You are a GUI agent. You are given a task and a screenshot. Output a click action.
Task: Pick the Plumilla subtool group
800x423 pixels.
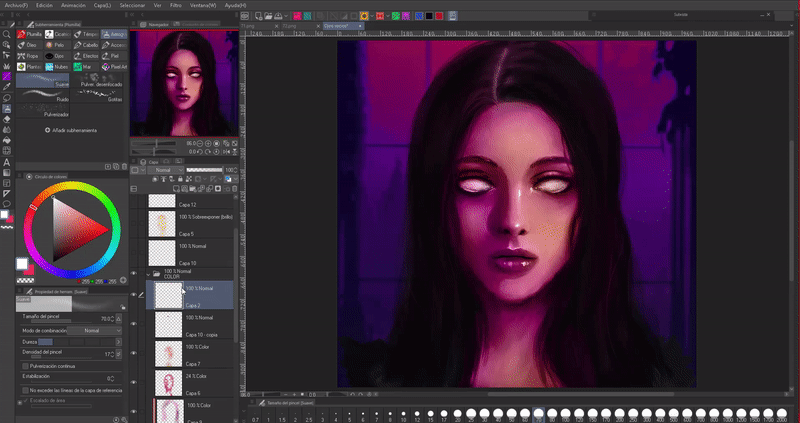(30, 33)
